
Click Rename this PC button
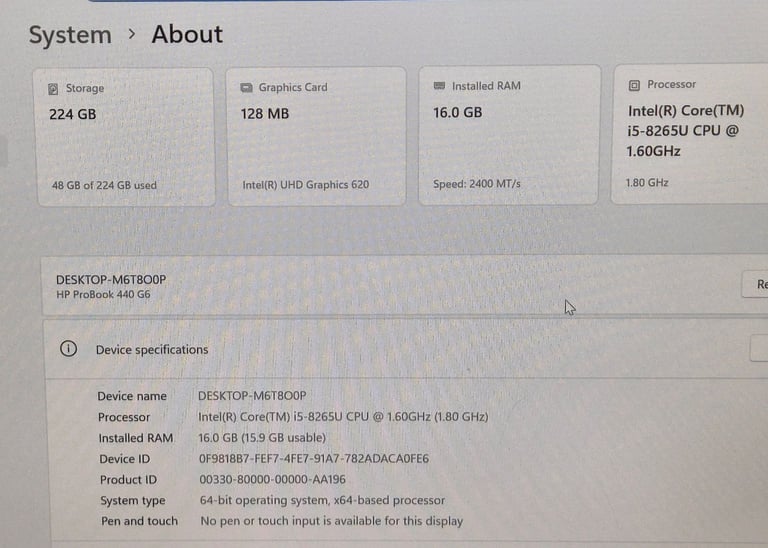click(x=756, y=284)
